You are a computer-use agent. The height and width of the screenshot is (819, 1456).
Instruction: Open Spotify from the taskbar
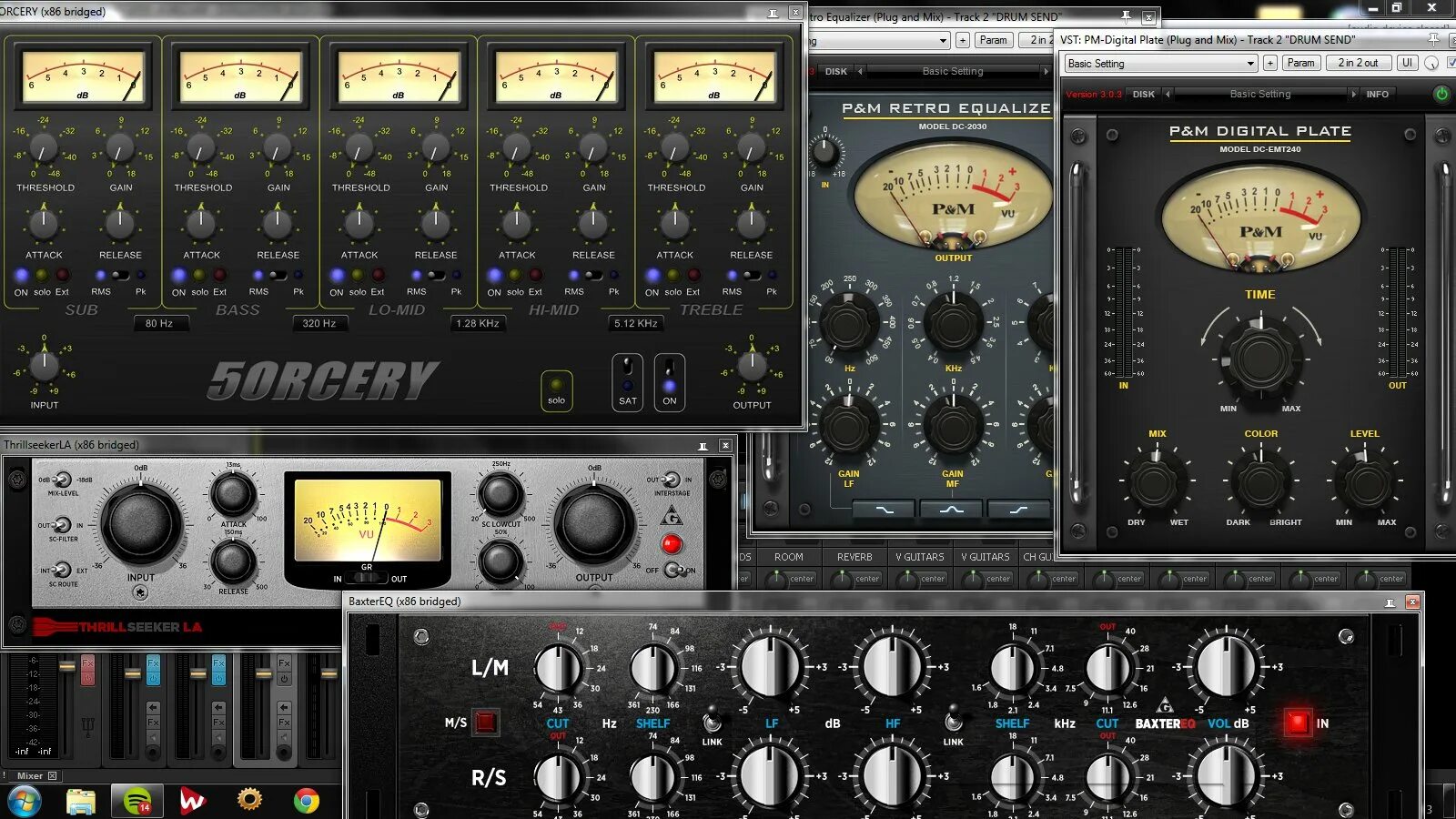click(137, 801)
